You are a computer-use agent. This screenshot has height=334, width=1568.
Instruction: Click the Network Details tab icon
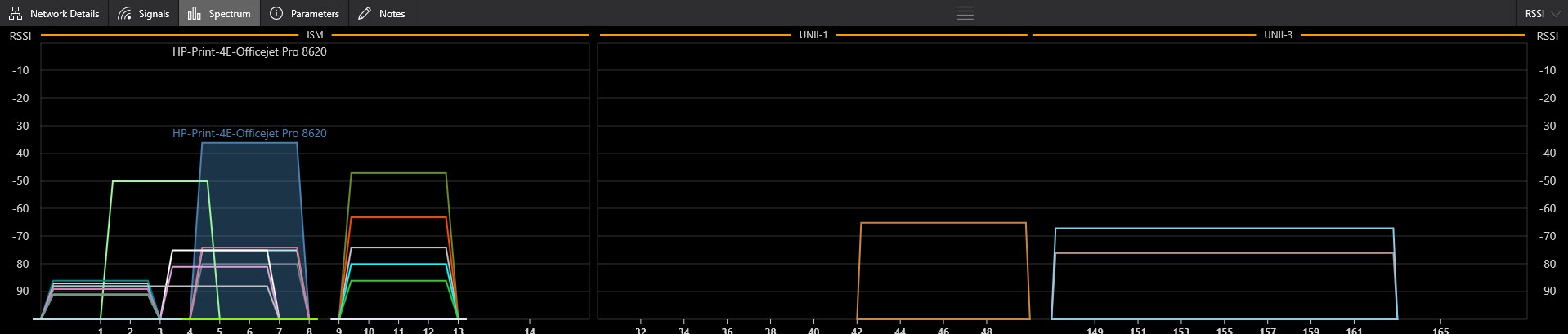pos(16,13)
